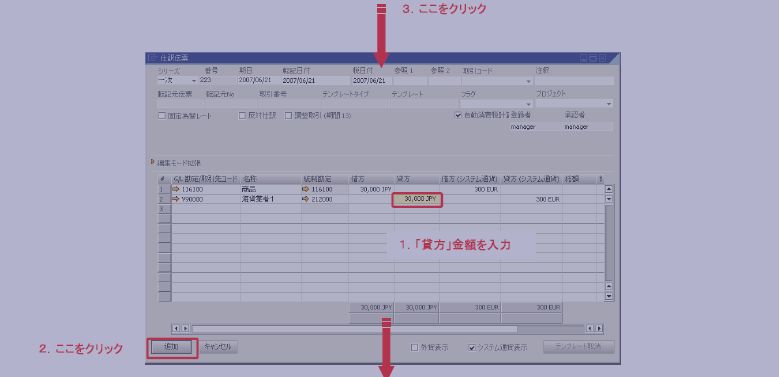
Task: Open the control account 212000 link arrow
Action: coord(306,199)
